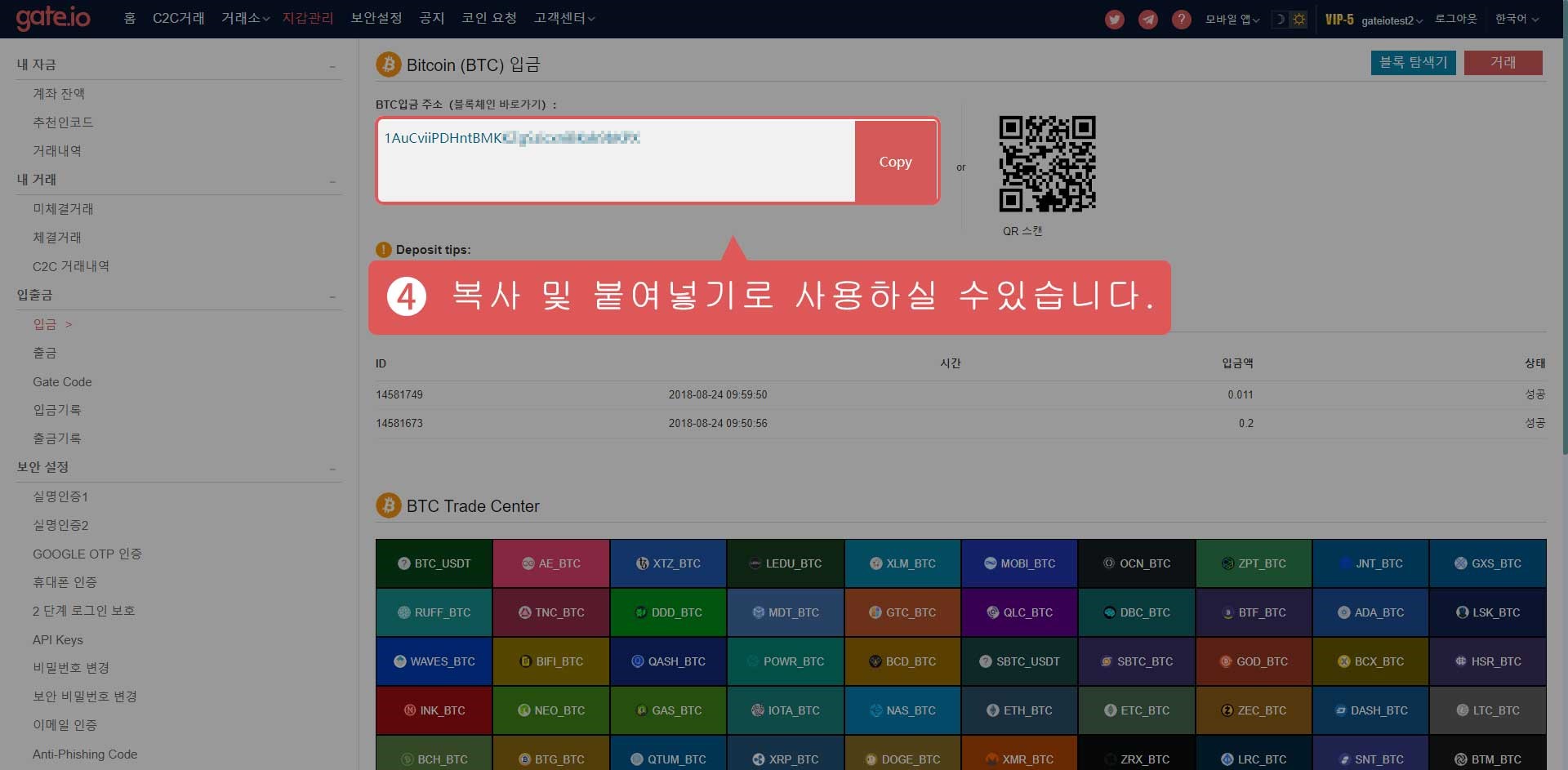Click the page vertical scrollbar
The width and height of the screenshot is (1568, 770).
[x=1564, y=245]
